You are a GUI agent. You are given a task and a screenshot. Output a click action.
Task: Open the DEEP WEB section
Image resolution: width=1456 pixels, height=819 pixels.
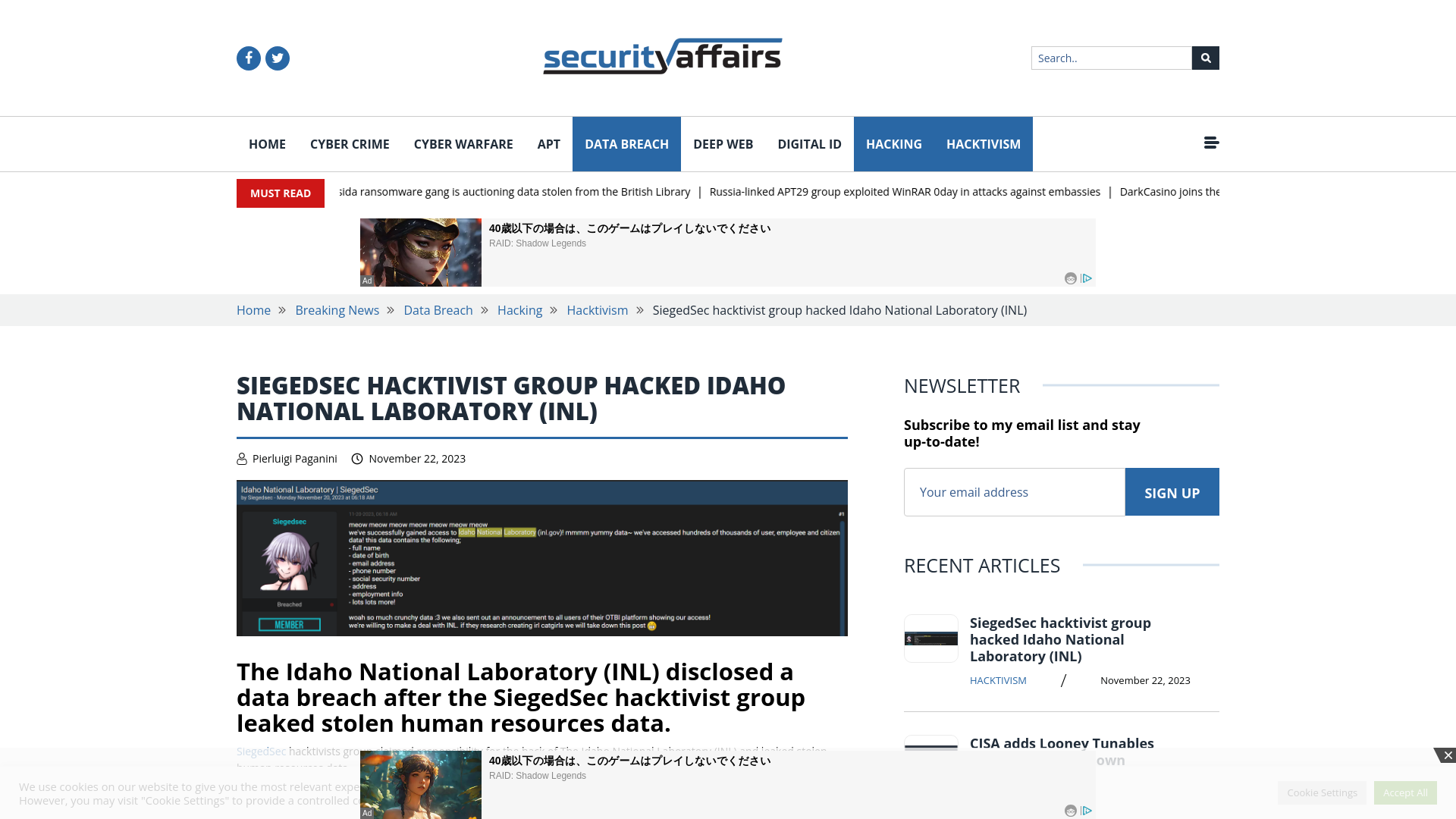pyautogui.click(x=723, y=144)
